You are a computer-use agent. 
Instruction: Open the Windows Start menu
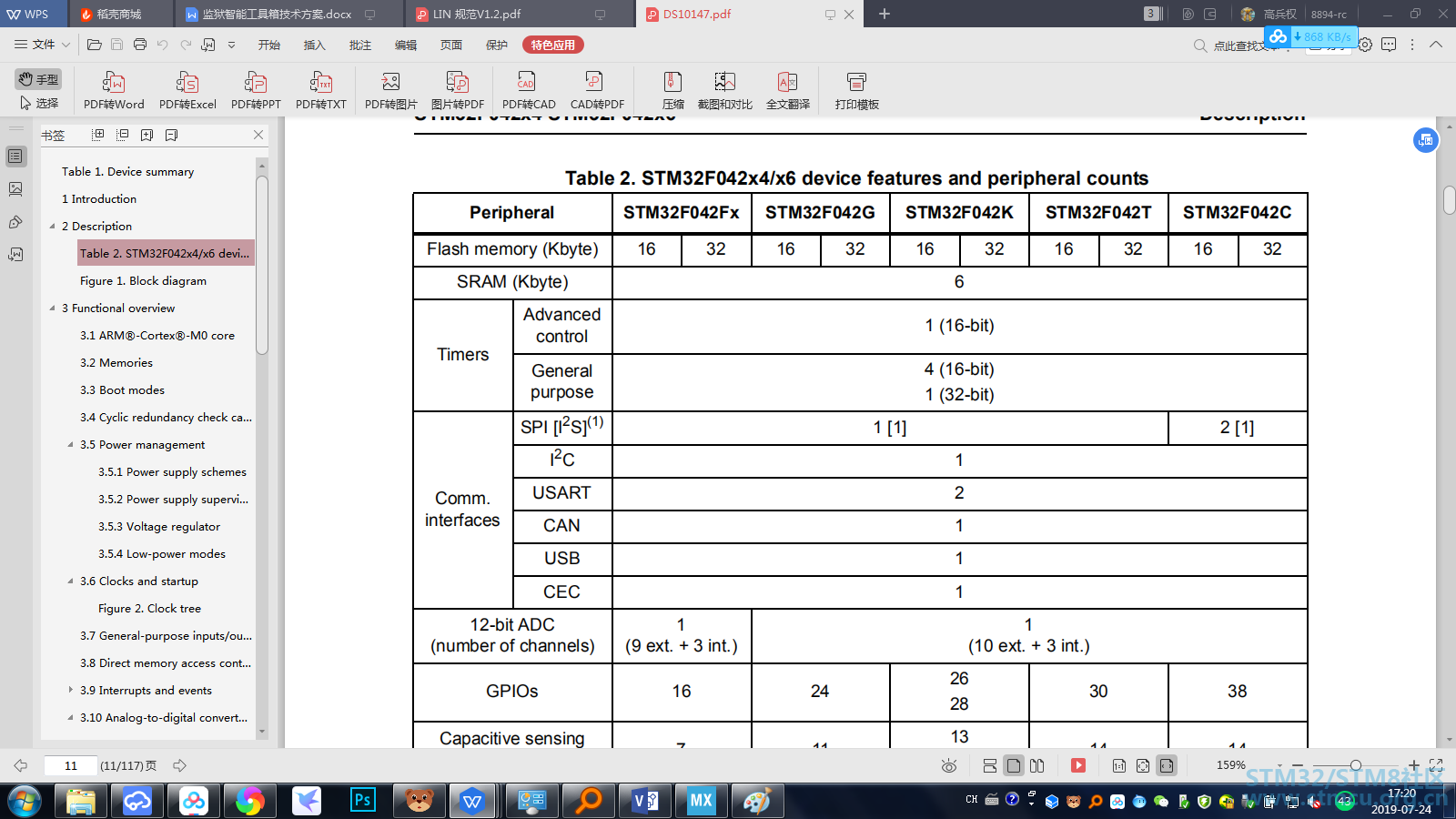point(25,801)
